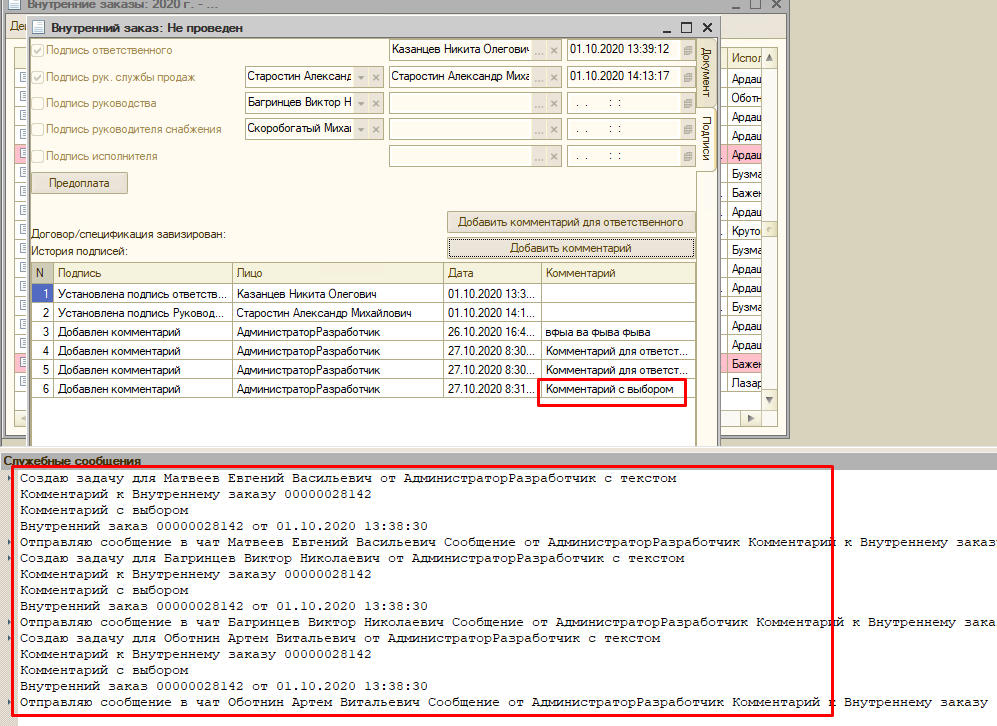Click the Подпись column header
Viewport: 997px width, 726px height.
coord(142,273)
